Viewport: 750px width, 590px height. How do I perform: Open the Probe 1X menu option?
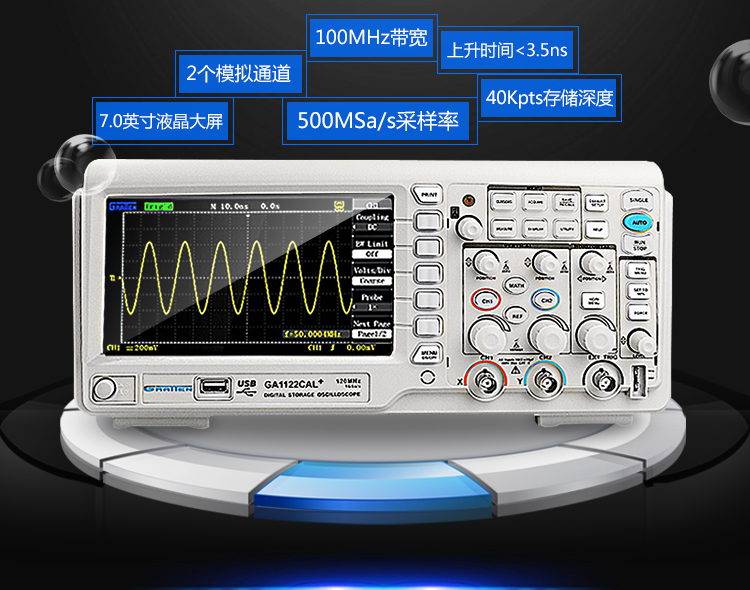coord(372,302)
